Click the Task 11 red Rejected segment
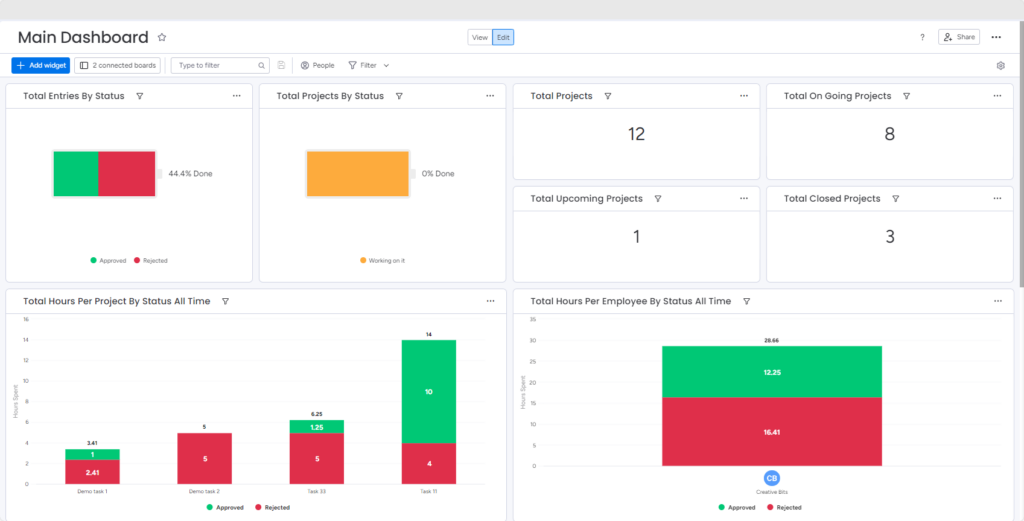Viewport: 1024px width, 521px height. (x=428, y=464)
